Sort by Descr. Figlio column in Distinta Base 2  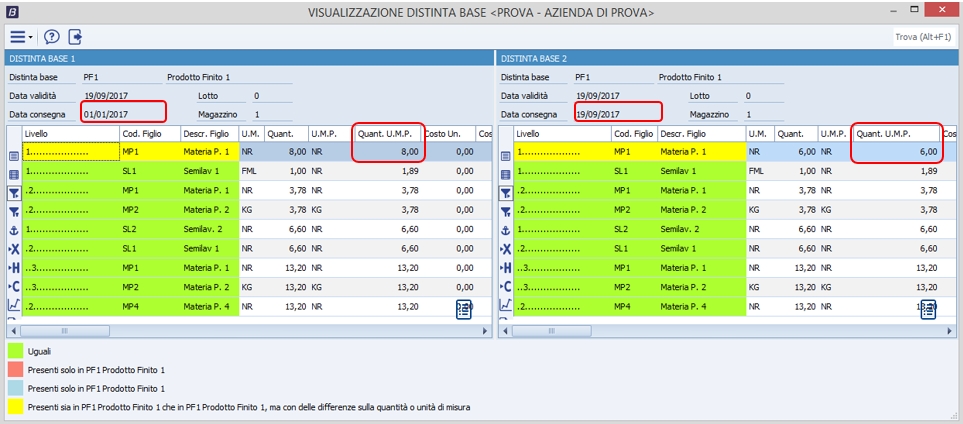point(702,133)
